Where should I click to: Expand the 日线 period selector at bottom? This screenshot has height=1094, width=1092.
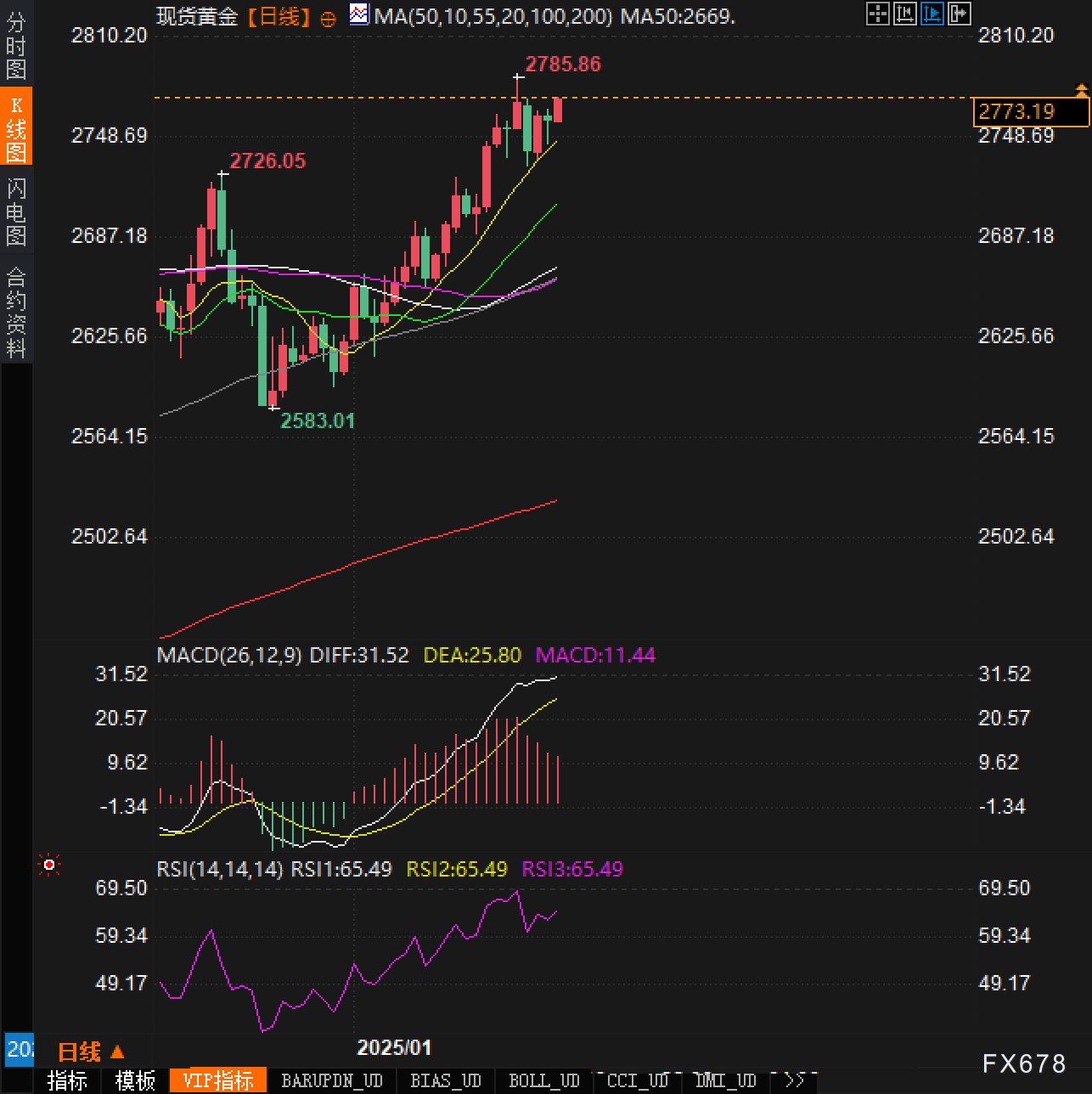pyautogui.click(x=91, y=1052)
